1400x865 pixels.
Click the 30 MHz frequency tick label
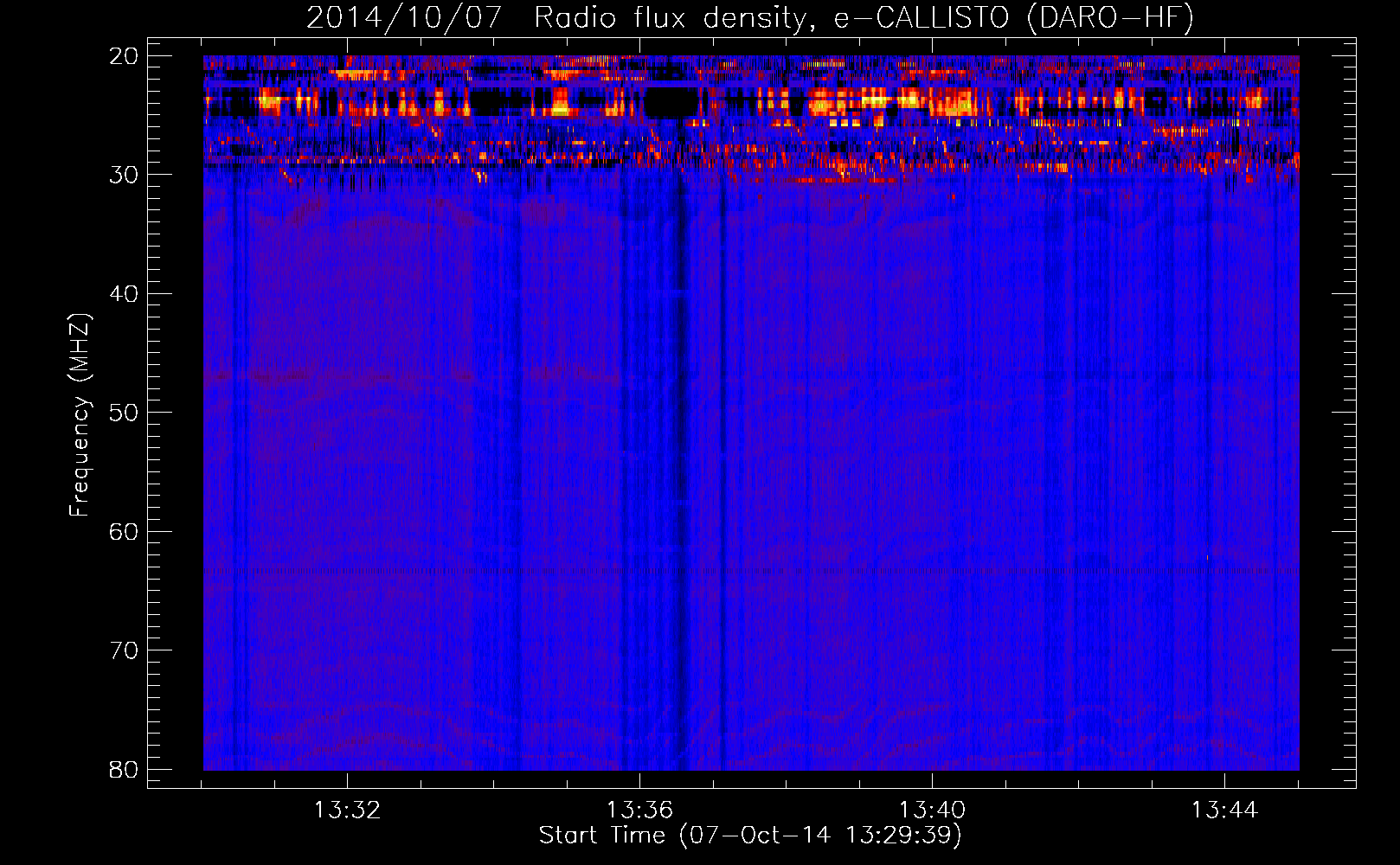point(124,175)
